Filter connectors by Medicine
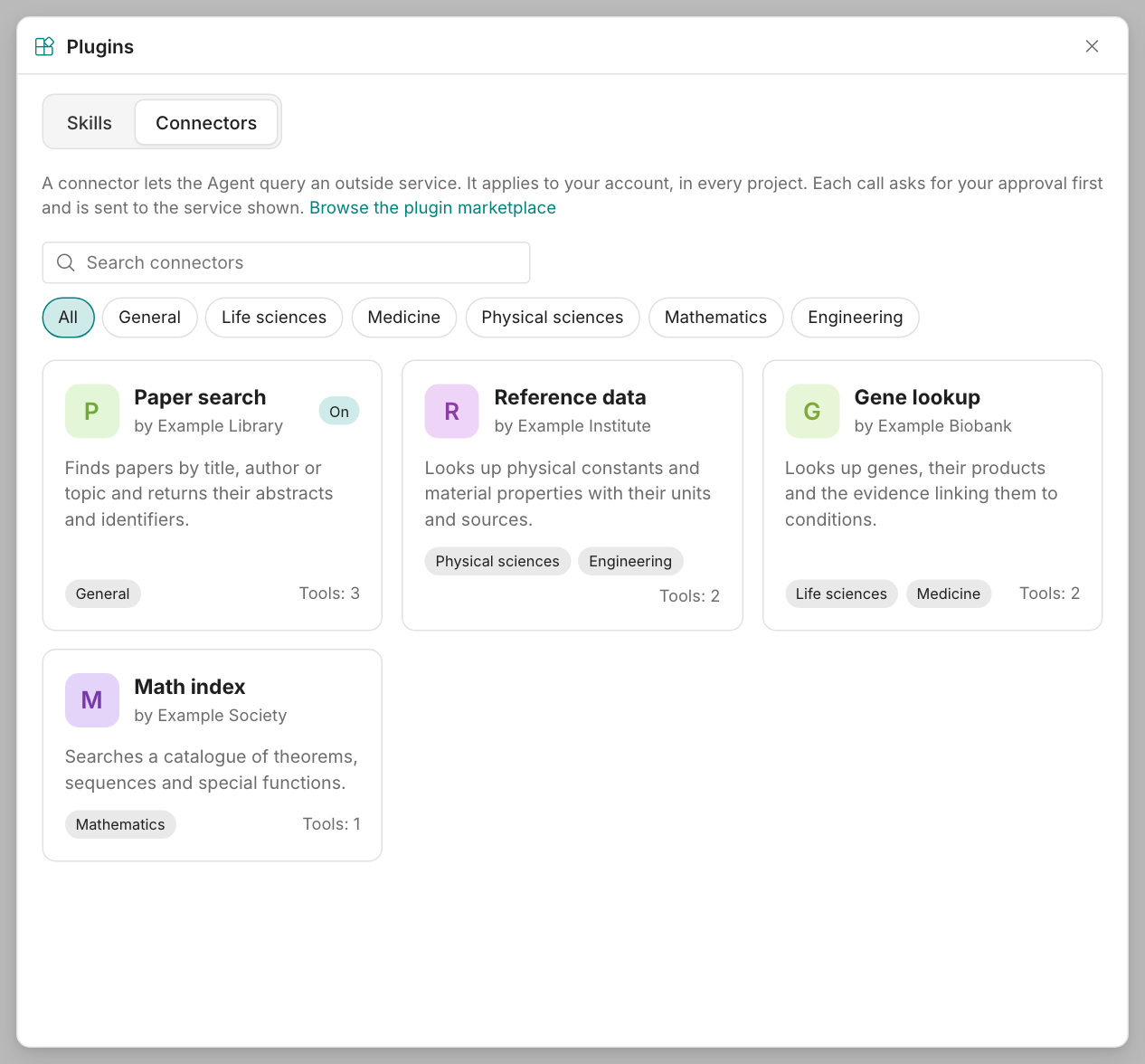The image size is (1145, 1064). coord(403,318)
